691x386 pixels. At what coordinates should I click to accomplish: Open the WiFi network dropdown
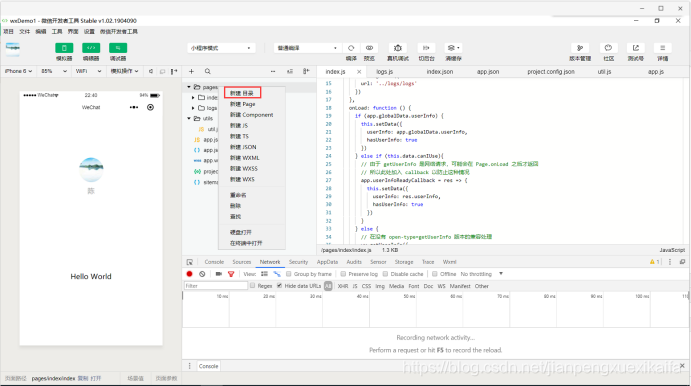(x=89, y=71)
